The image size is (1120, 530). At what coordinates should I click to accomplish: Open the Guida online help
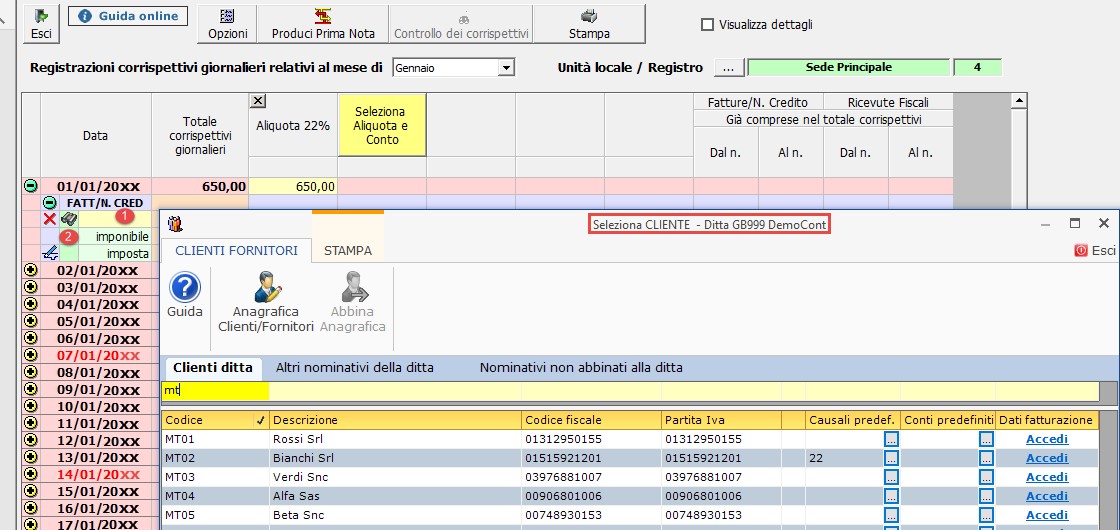tap(128, 16)
